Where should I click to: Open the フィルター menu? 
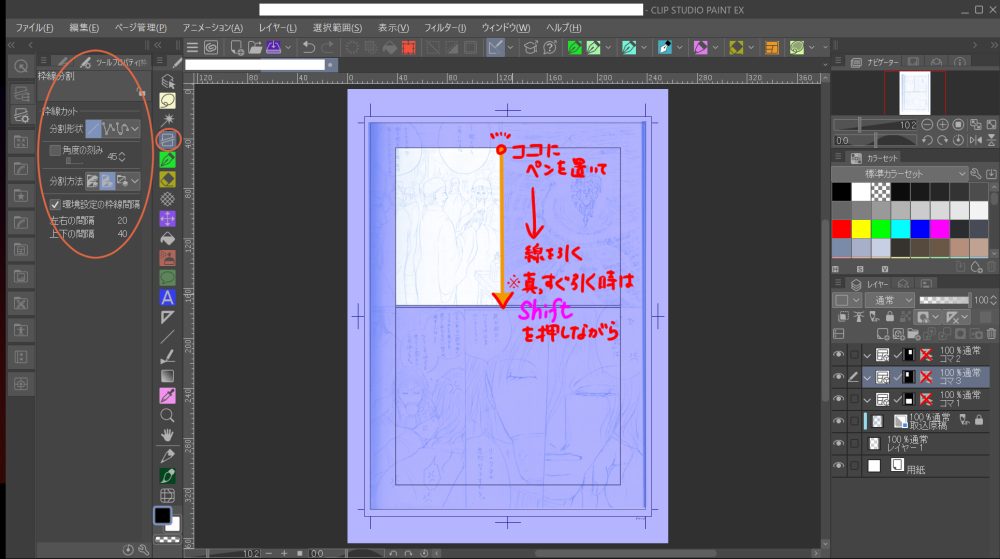tap(445, 27)
